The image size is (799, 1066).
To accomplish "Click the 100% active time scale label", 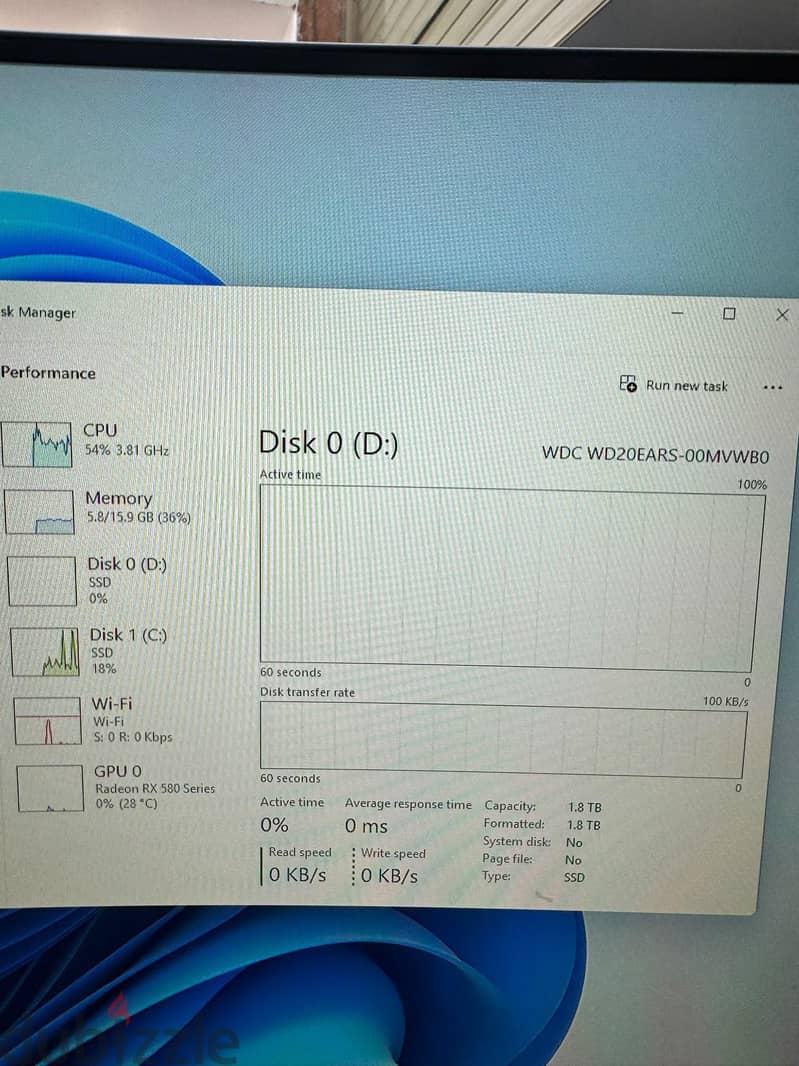I will point(752,484).
